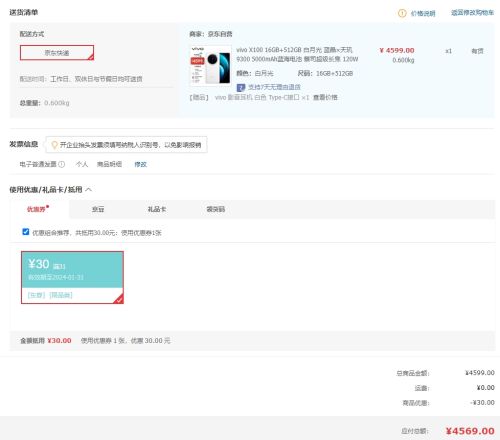Collapse the 使用优惠/礼品卡/抵用 section chevron
The width and height of the screenshot is (500, 440).
[x=88, y=190]
